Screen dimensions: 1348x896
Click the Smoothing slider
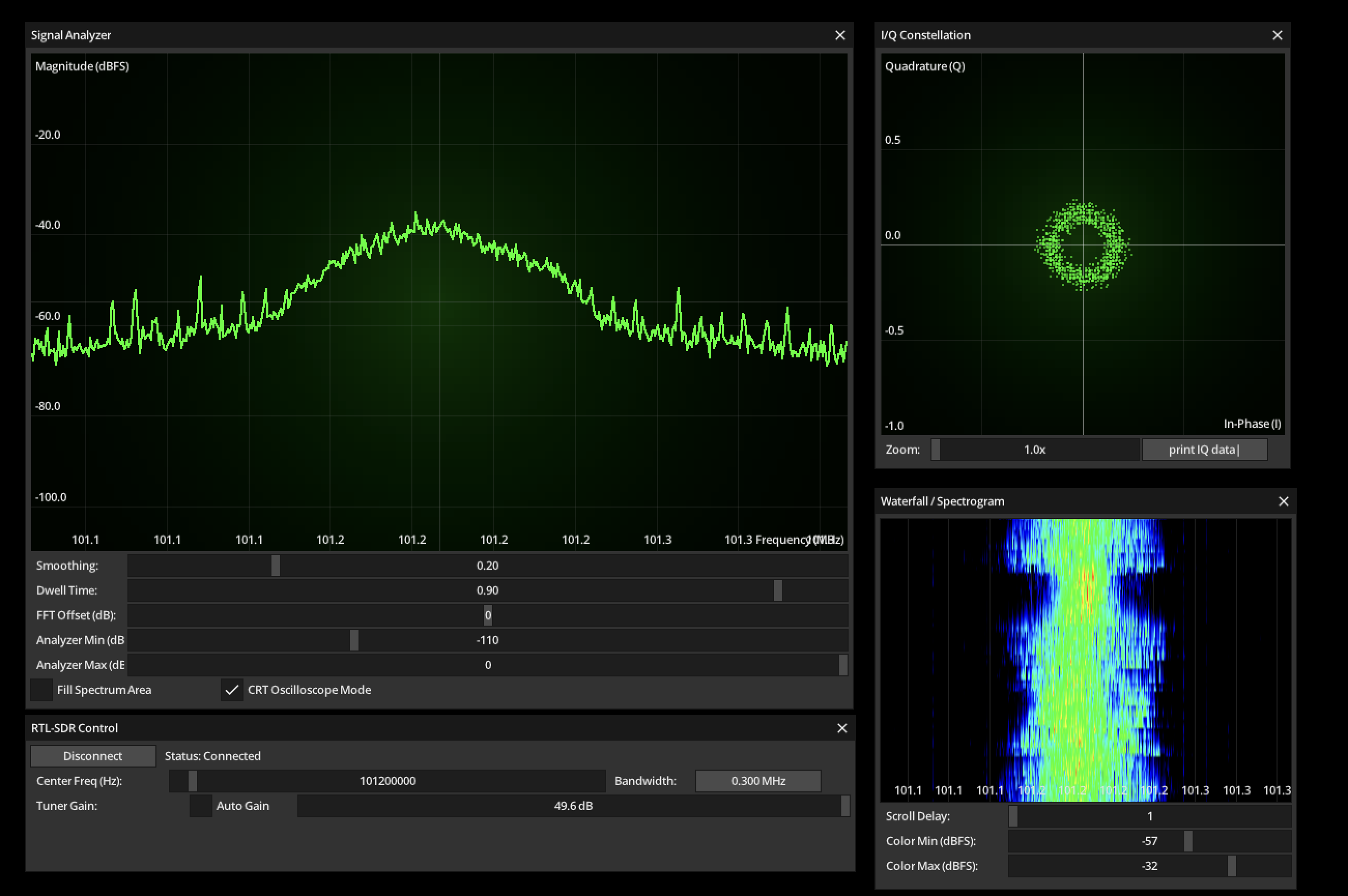point(487,566)
